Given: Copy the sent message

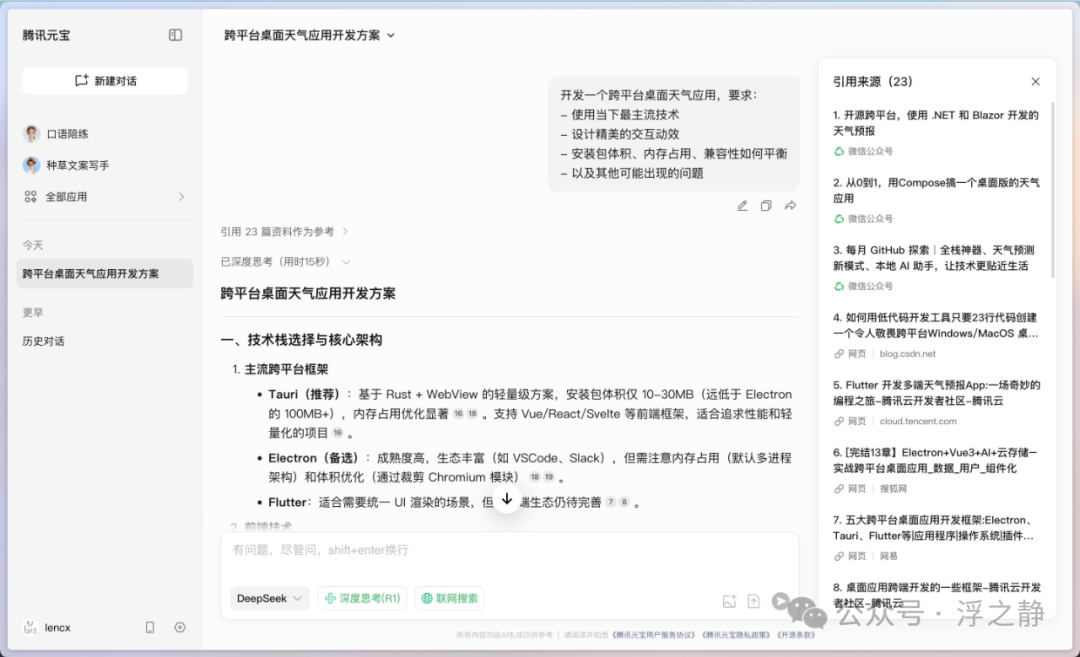Looking at the screenshot, I should [x=766, y=205].
